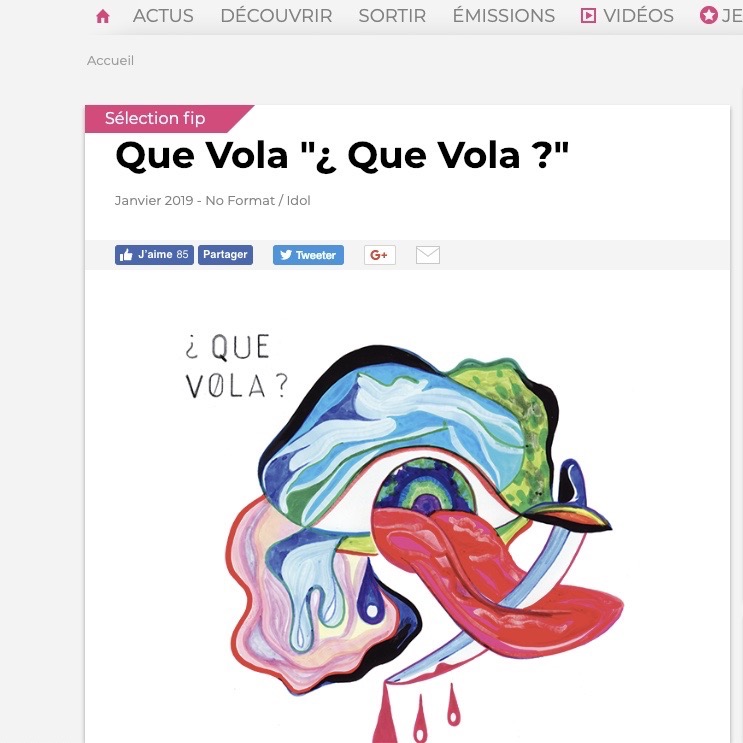Go to the home page icon
Screen dimensions: 743x743
[103, 17]
